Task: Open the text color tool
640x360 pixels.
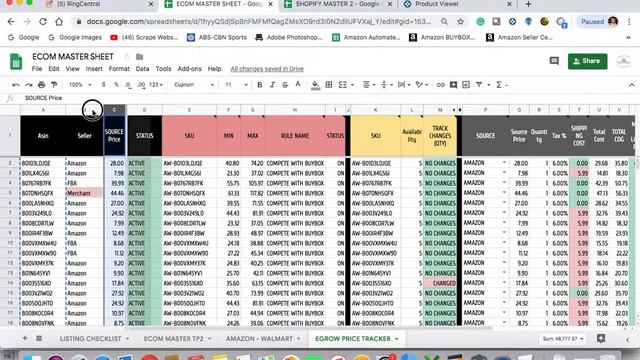Action: click(x=298, y=85)
